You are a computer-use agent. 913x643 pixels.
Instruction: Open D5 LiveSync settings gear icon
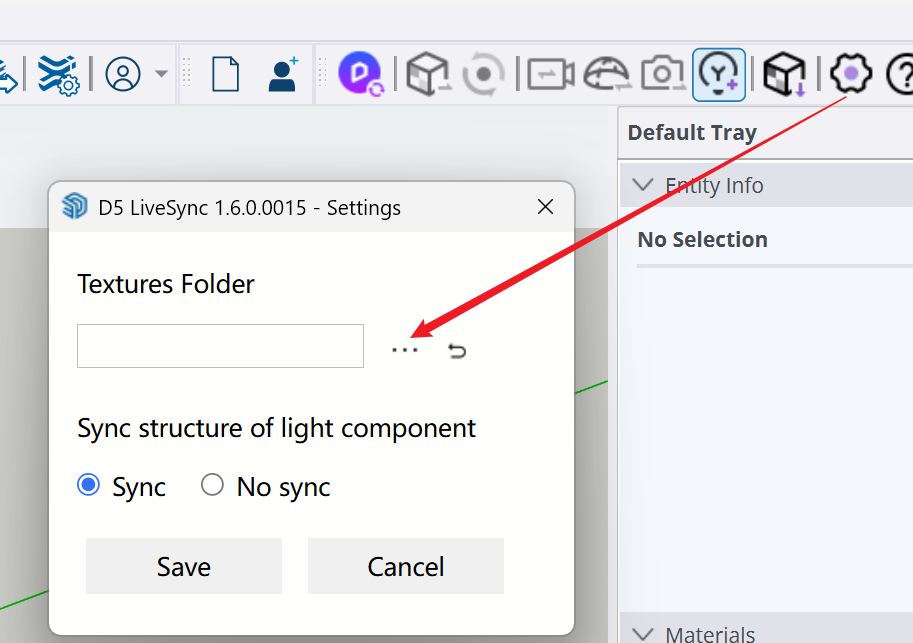tap(851, 74)
